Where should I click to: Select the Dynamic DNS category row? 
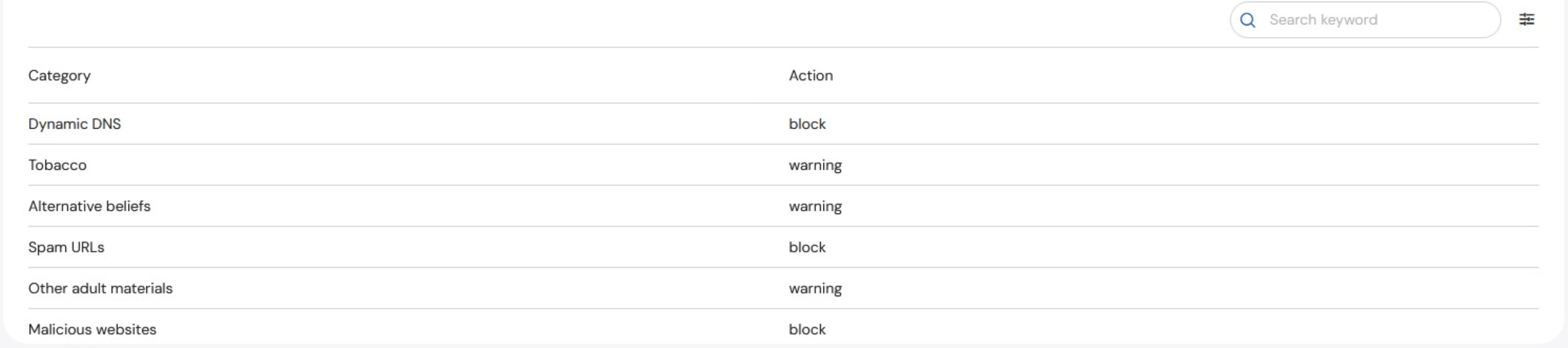[x=75, y=124]
